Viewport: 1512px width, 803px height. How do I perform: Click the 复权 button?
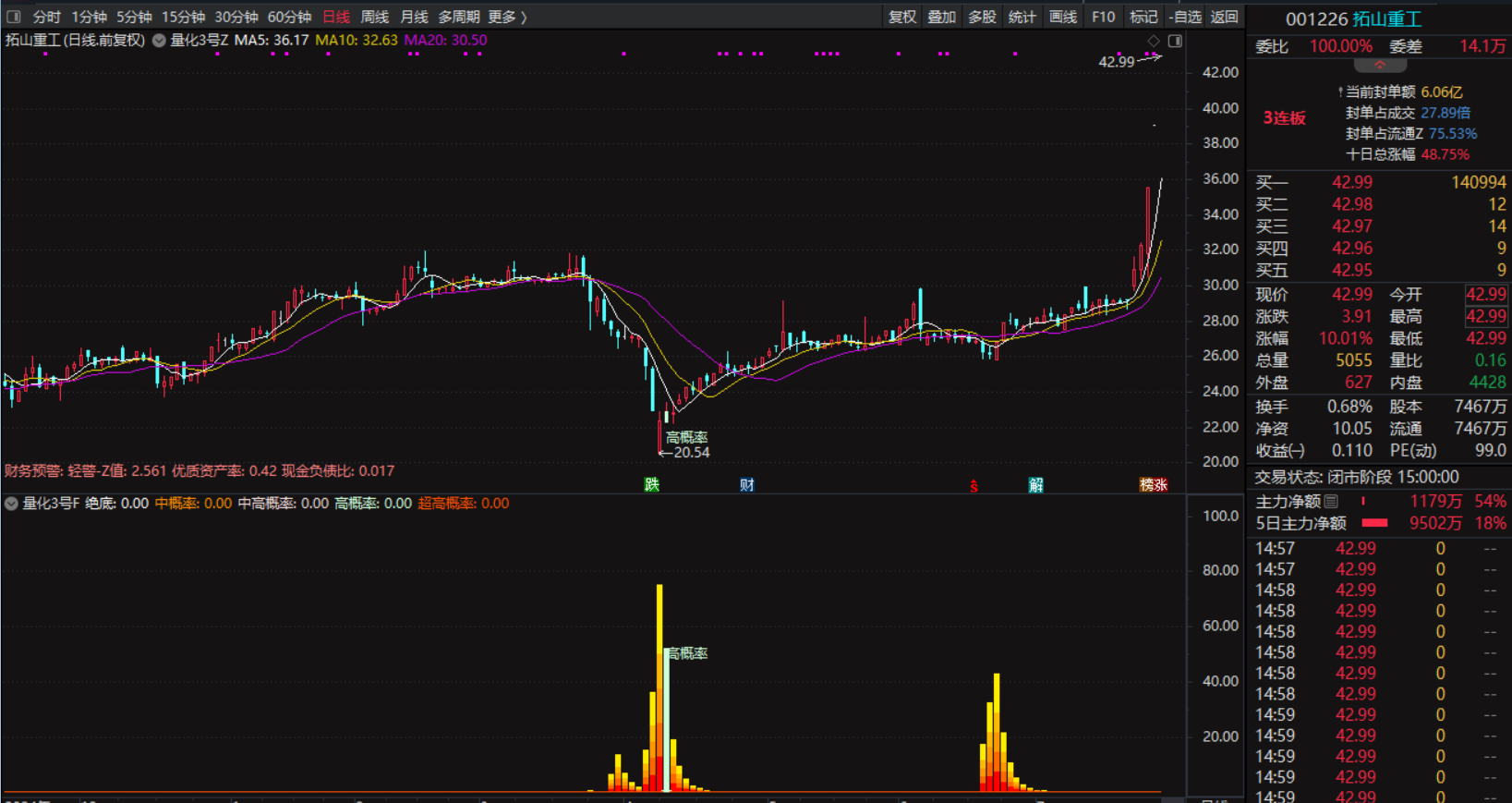[902, 17]
